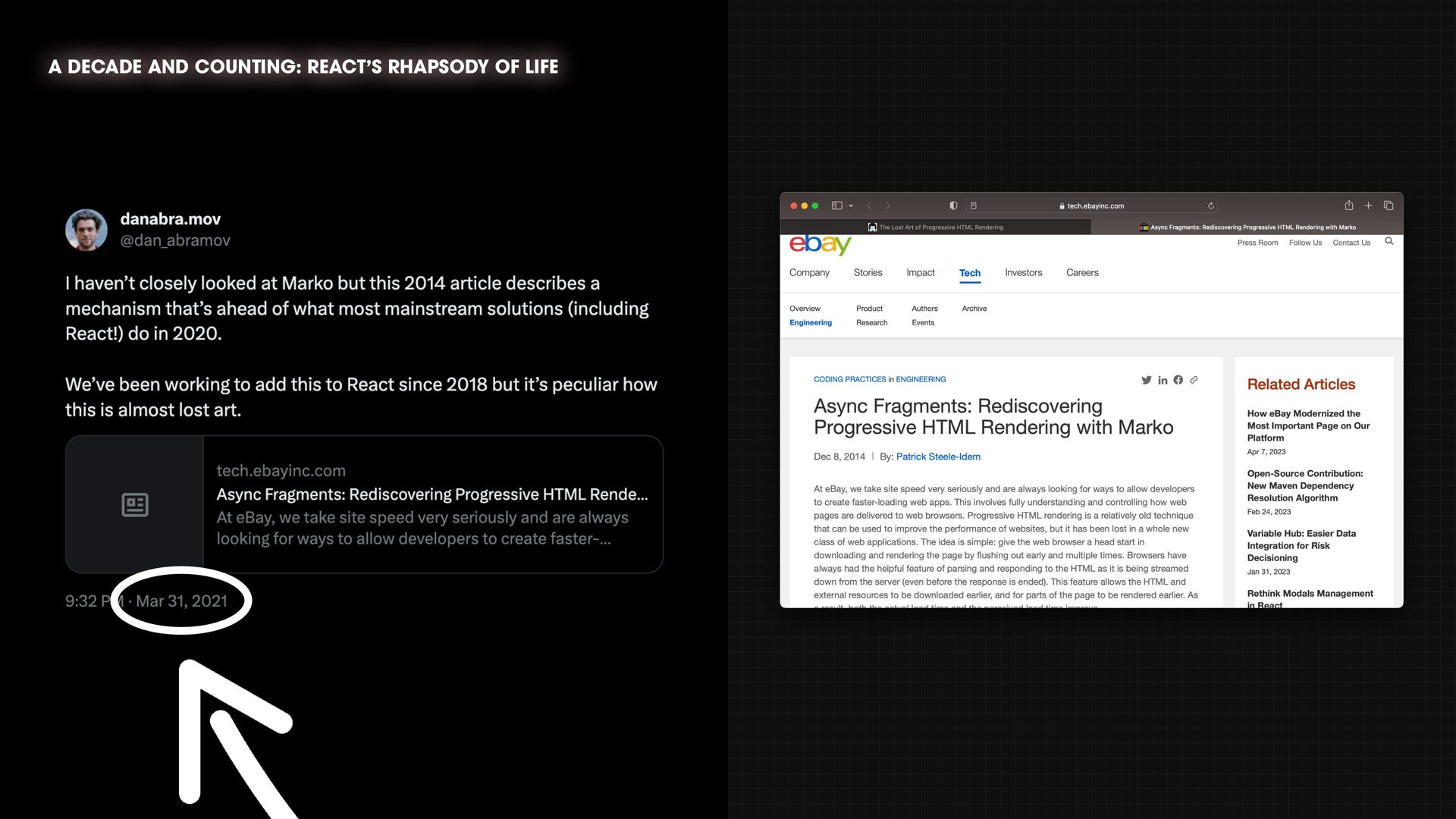Open the Archive sub-navigation link
The width and height of the screenshot is (1456, 819).
(974, 309)
